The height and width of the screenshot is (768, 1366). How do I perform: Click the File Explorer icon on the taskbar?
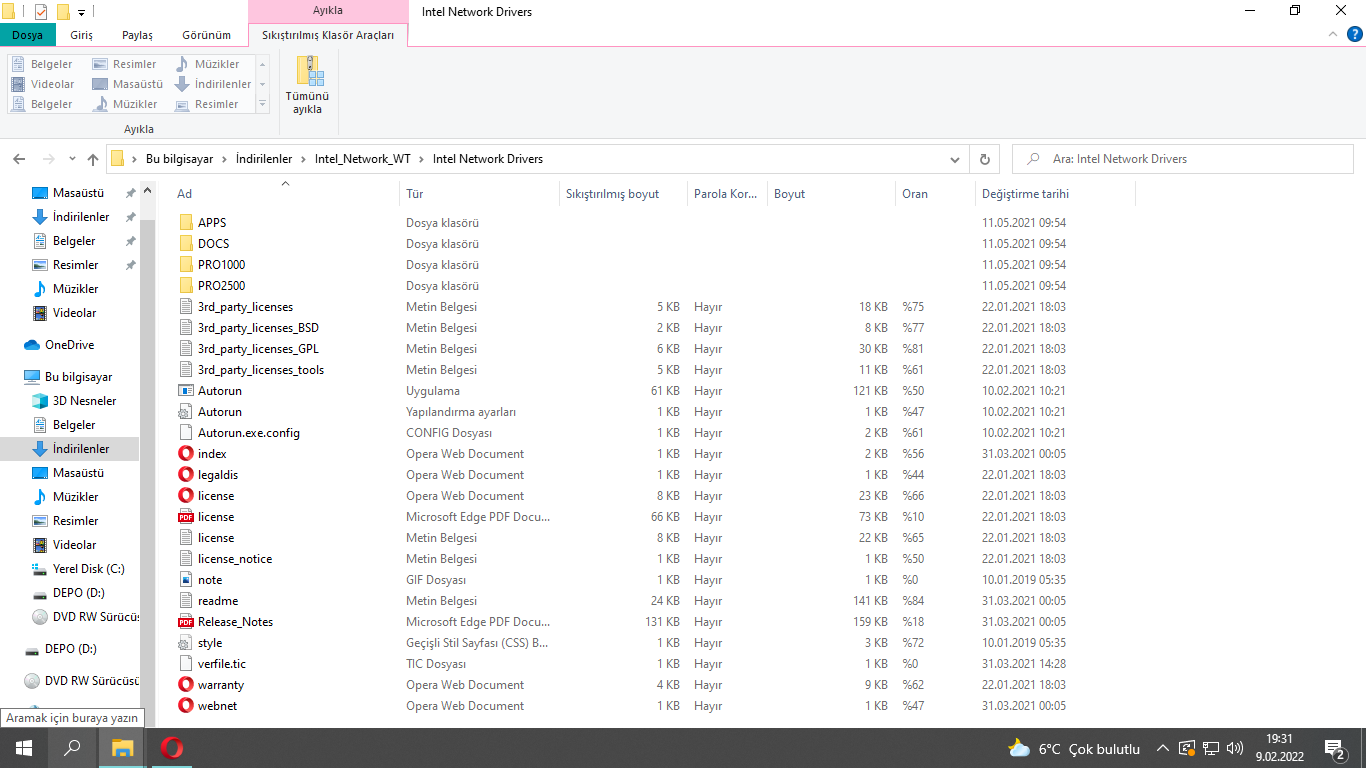pos(122,748)
